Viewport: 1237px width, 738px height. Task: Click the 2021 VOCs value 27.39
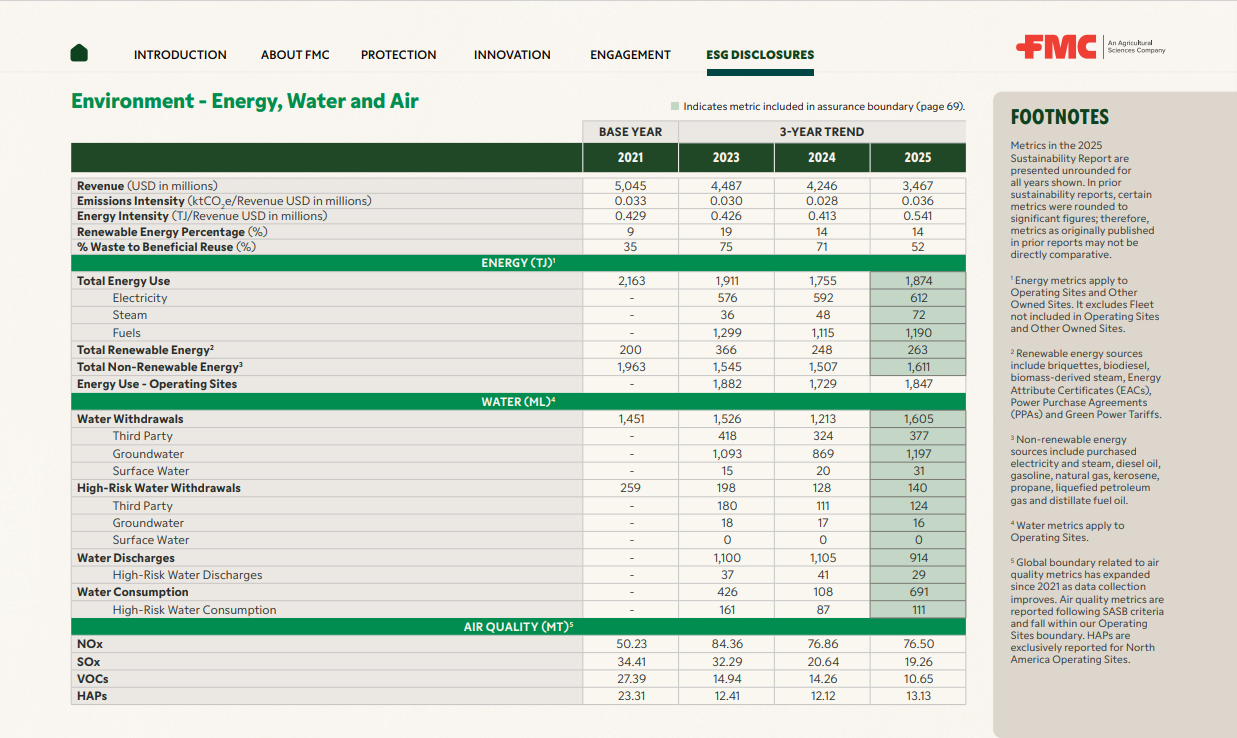(x=630, y=679)
